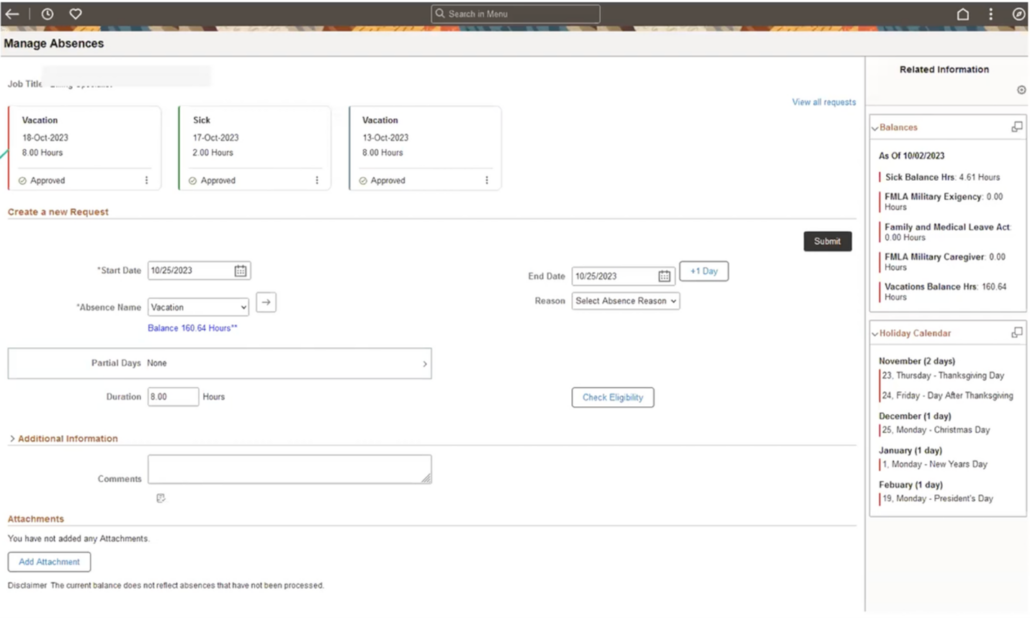
Task: Open the Home icon in the top bar
Action: [962, 14]
